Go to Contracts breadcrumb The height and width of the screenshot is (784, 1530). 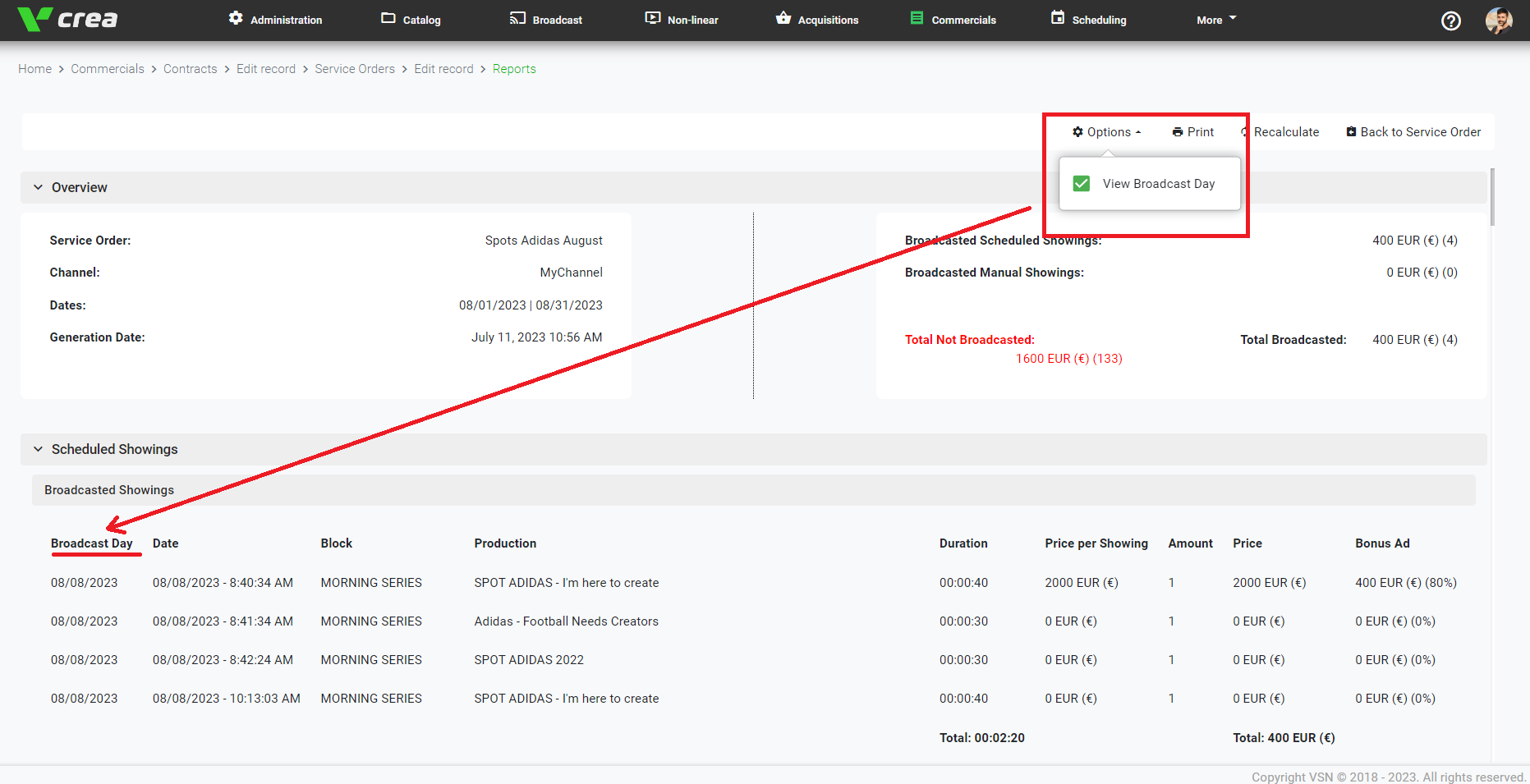tap(191, 69)
